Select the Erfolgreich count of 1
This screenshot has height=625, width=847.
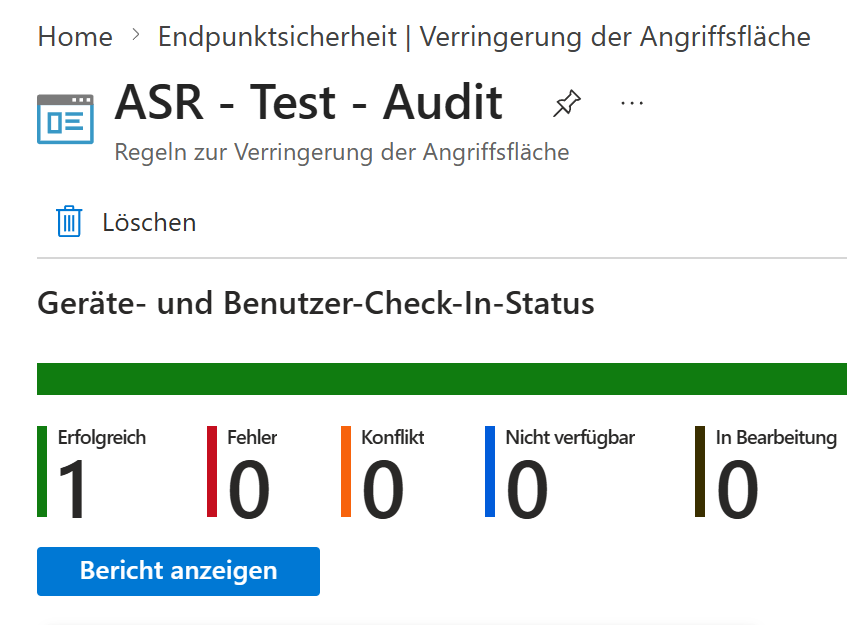(73, 490)
